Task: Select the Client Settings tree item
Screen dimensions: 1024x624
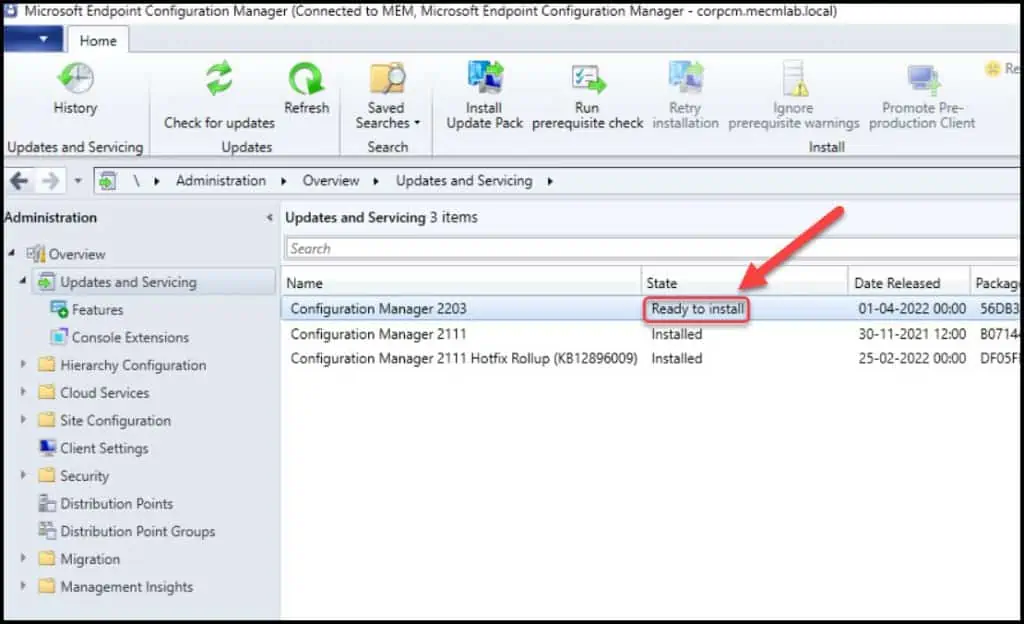Action: (104, 448)
